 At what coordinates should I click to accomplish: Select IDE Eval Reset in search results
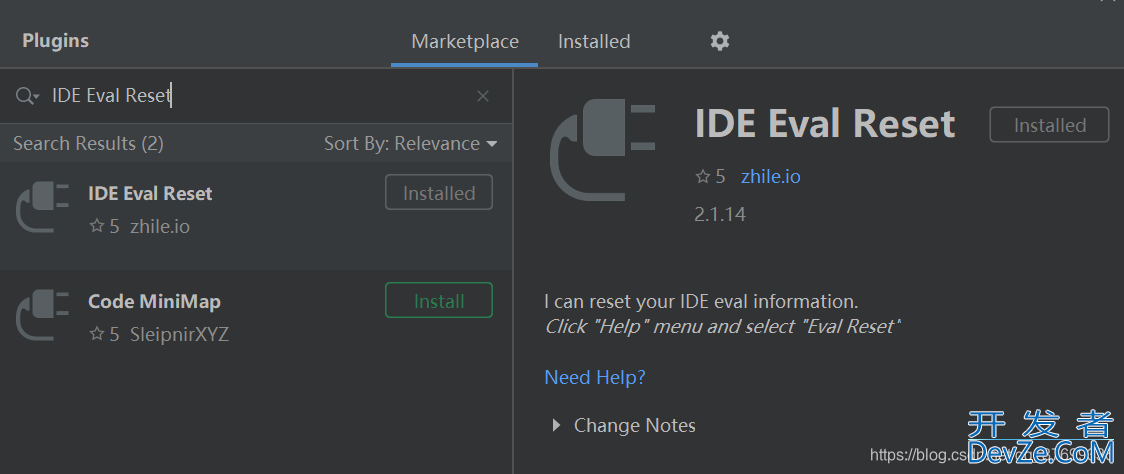point(256,215)
